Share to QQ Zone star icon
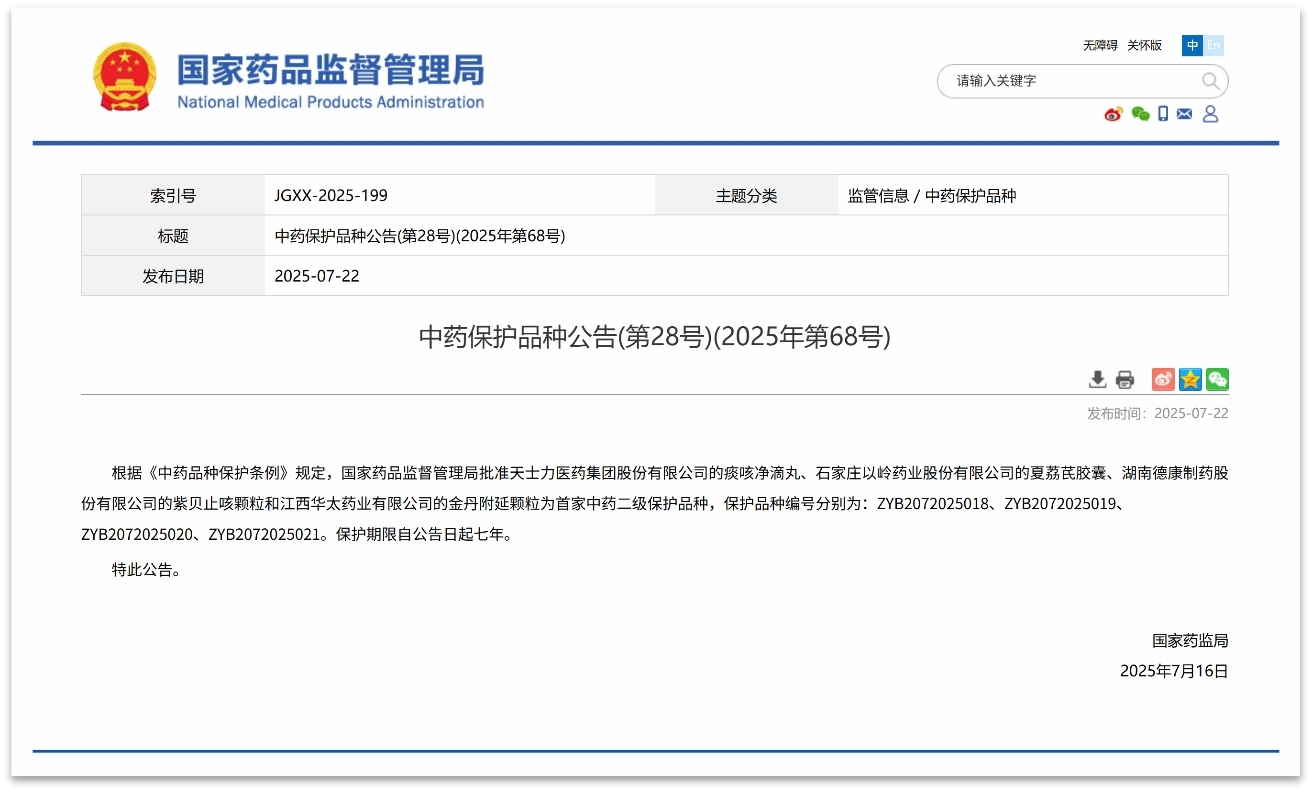1312x793 pixels. coord(1190,380)
